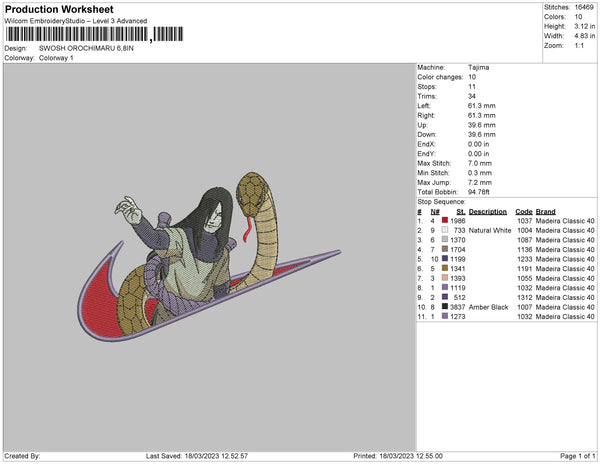
Task: Click the Total Bobbin value 94.78ft
Action: 479,192
